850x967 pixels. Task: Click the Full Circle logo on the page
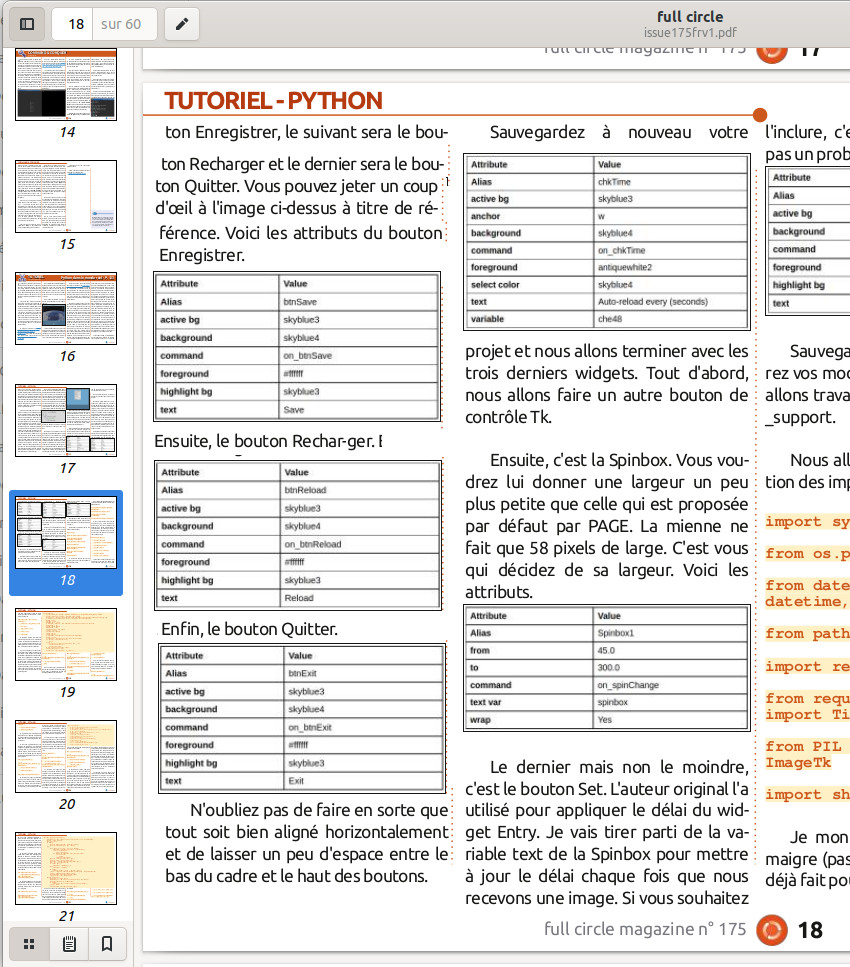click(772, 930)
